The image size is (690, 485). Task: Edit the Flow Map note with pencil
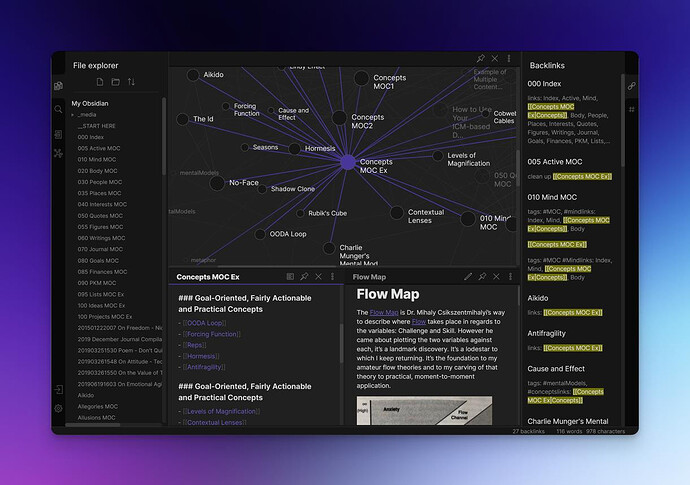click(x=468, y=276)
